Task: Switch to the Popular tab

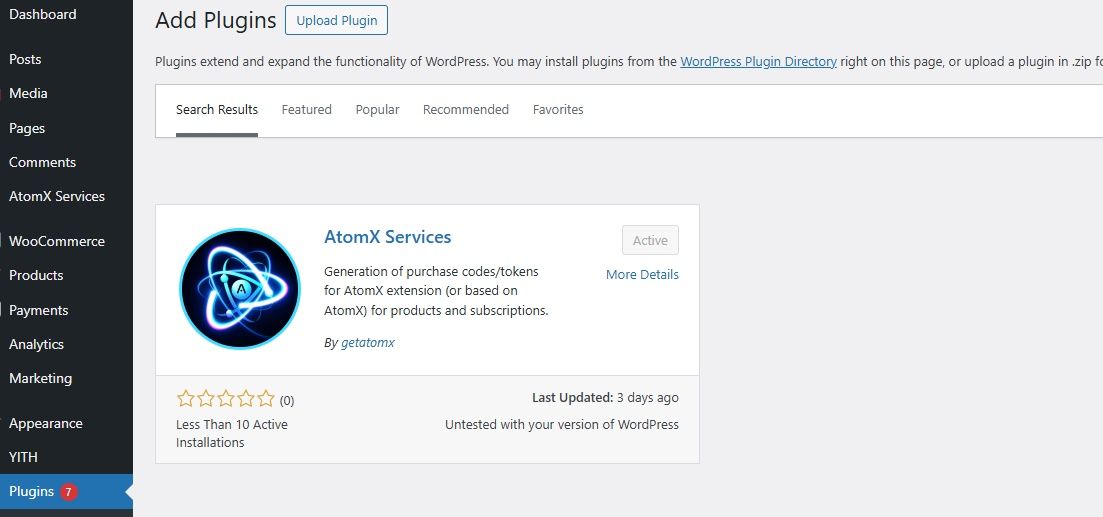Action: pyautogui.click(x=377, y=110)
